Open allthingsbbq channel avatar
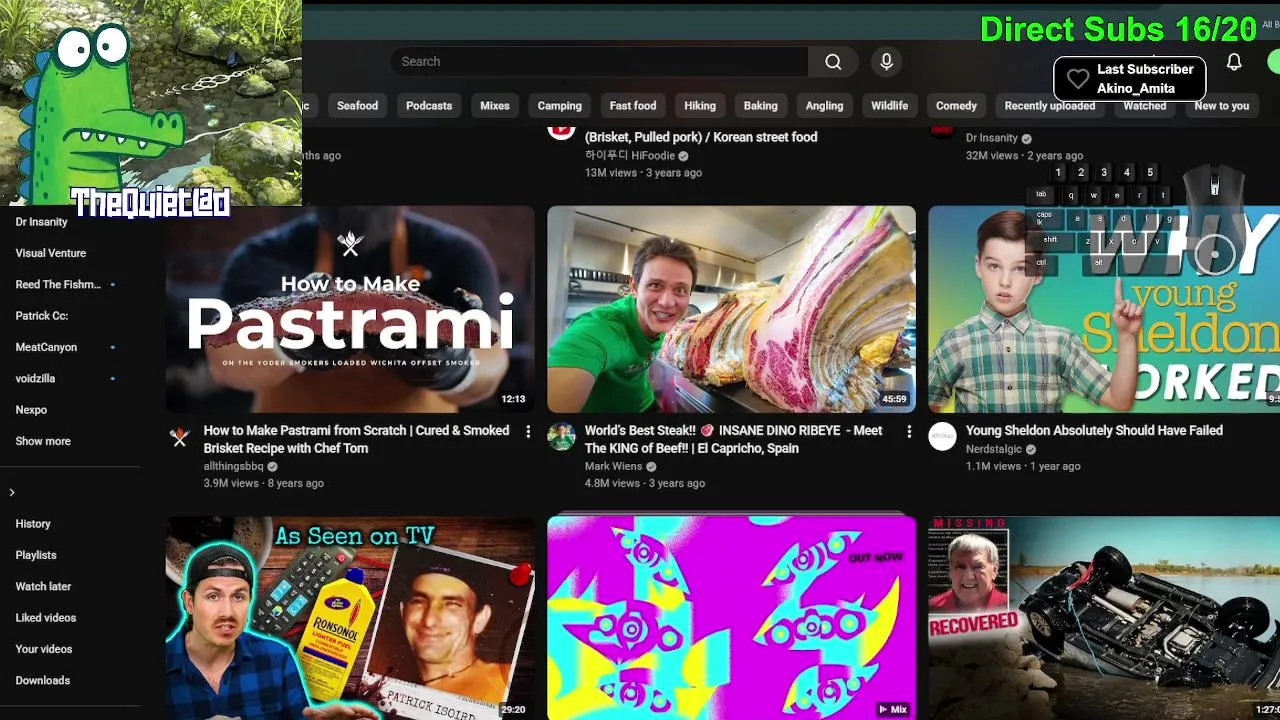Screen dimensions: 1280x720 180,436
